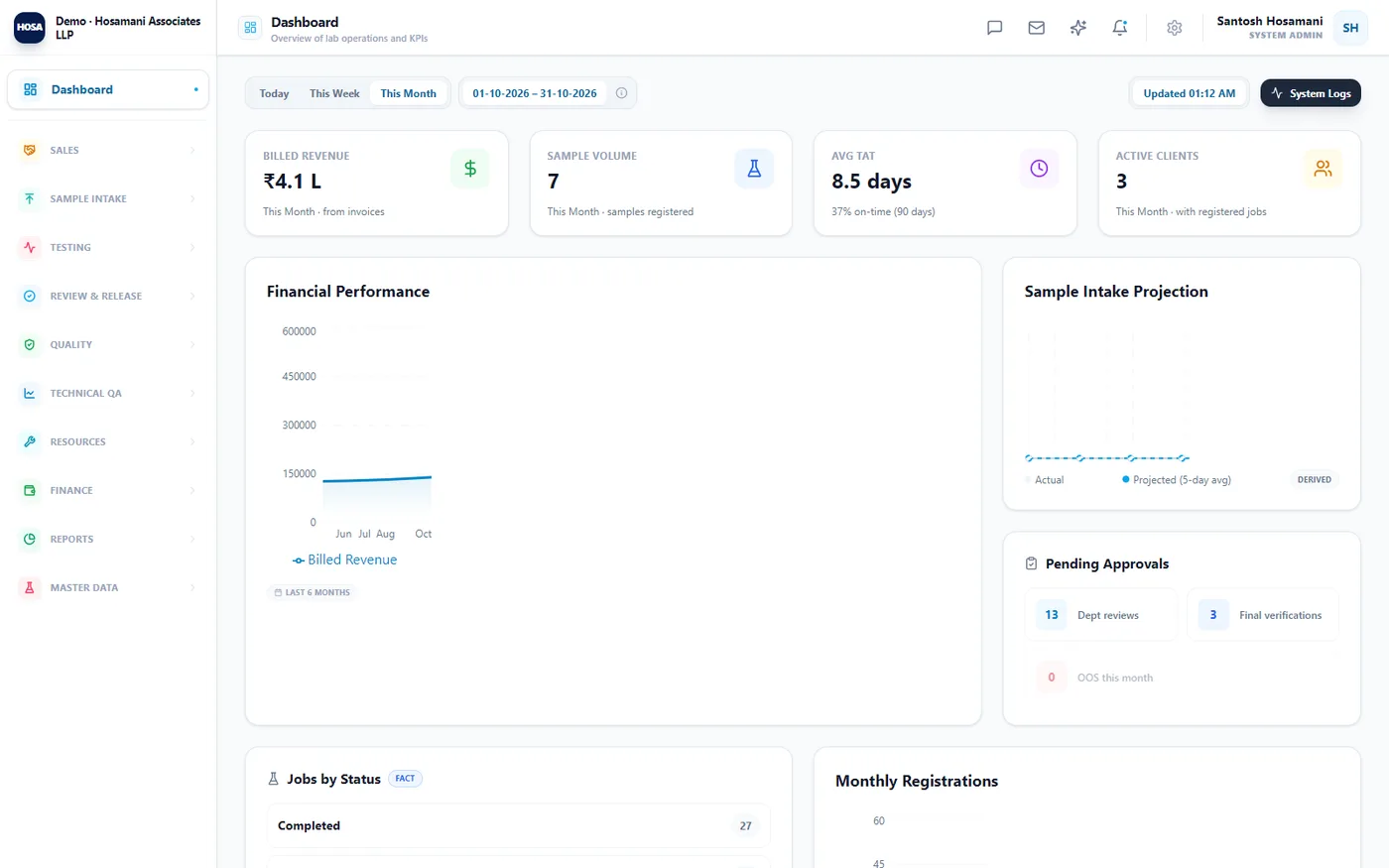Click the Sample Intake upload icon
Viewport: 1389px width, 868px height.
click(x=30, y=198)
